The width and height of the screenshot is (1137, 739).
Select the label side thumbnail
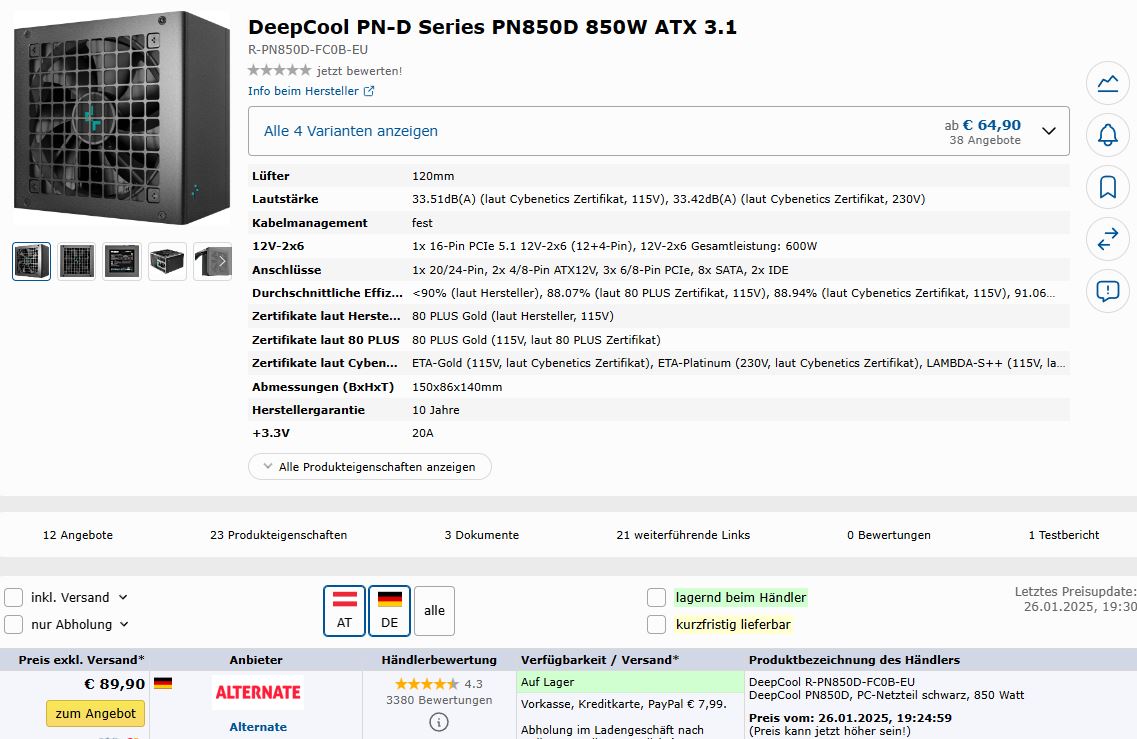coord(122,261)
